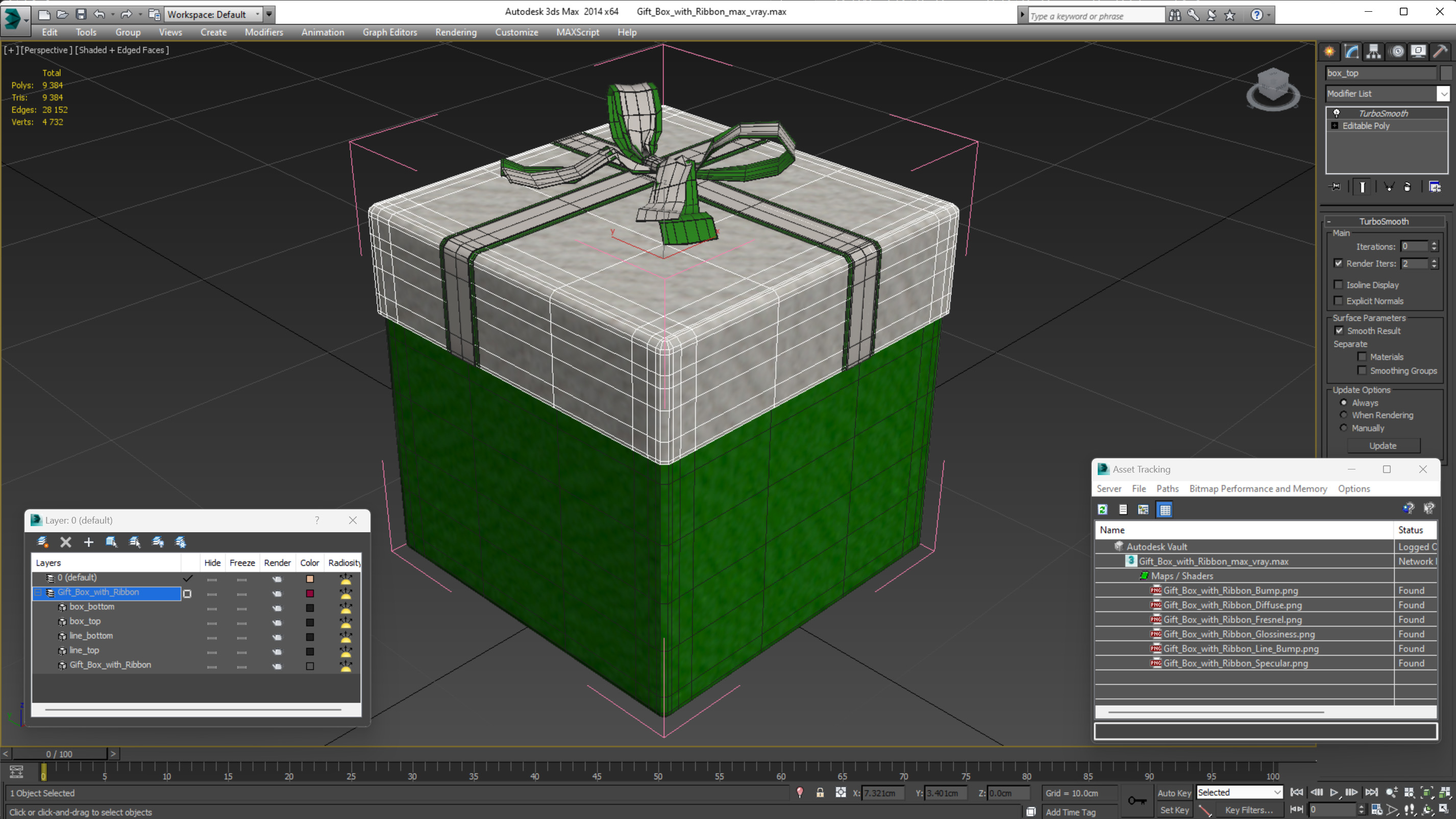Open the Graph Editors menu
The width and height of the screenshot is (1456, 819).
pos(389,32)
